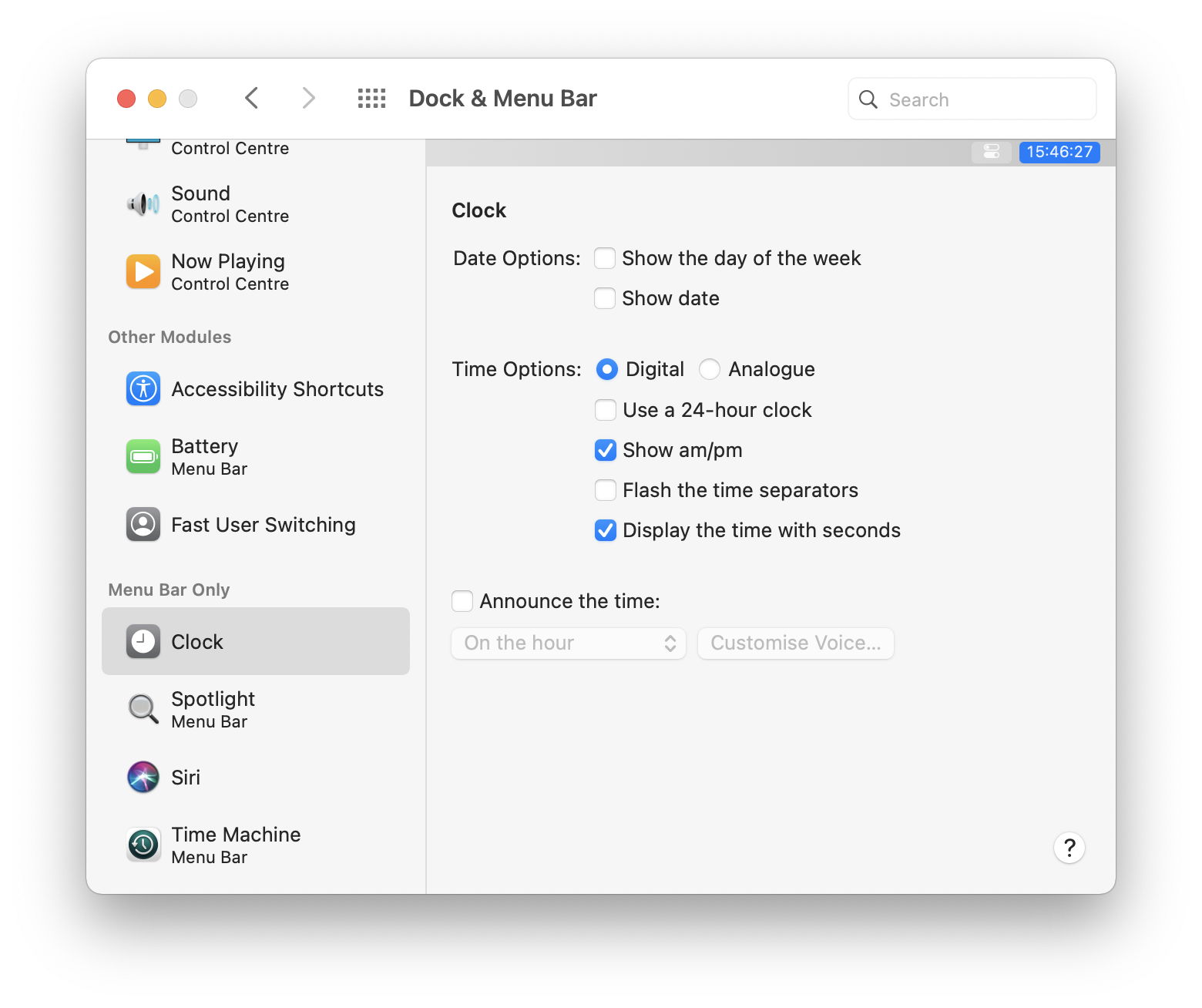Open the On the hour dropdown
Image resolution: width=1202 pixels, height=1008 pixels.
point(568,643)
